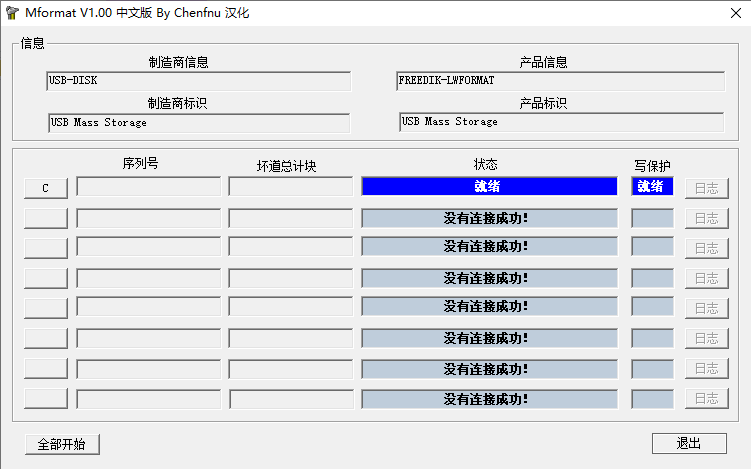Click the wide blue 就绪 status bar
This screenshot has height=469, width=751.
489,186
